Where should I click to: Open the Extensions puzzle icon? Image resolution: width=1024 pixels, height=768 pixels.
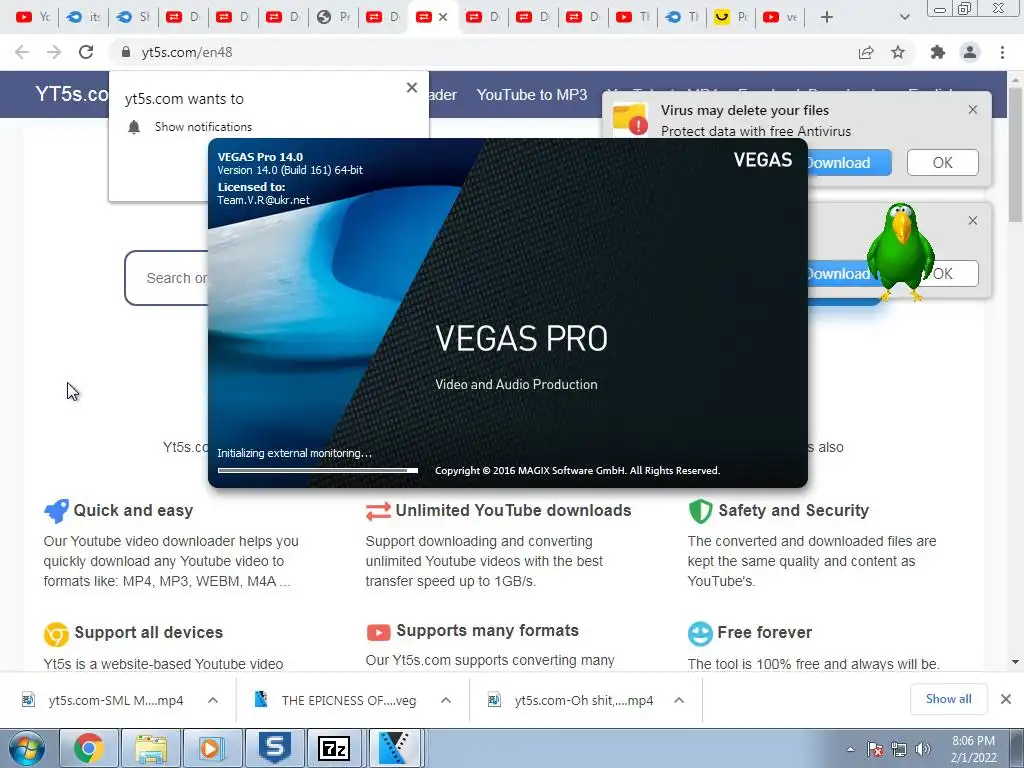pyautogui.click(x=938, y=52)
